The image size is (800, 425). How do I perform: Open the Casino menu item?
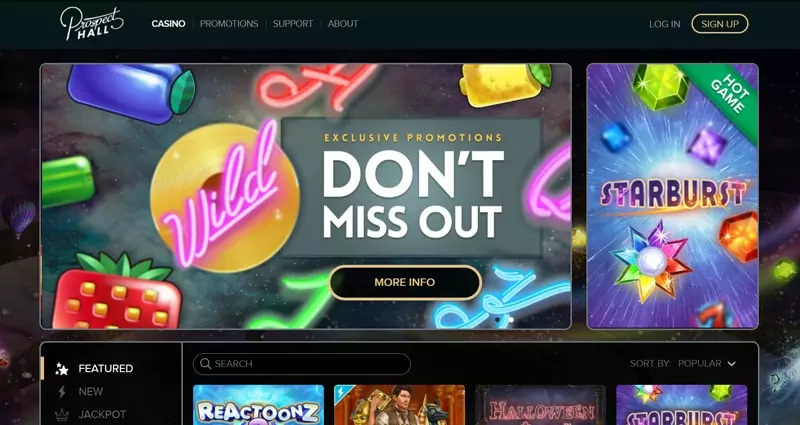pyautogui.click(x=168, y=24)
